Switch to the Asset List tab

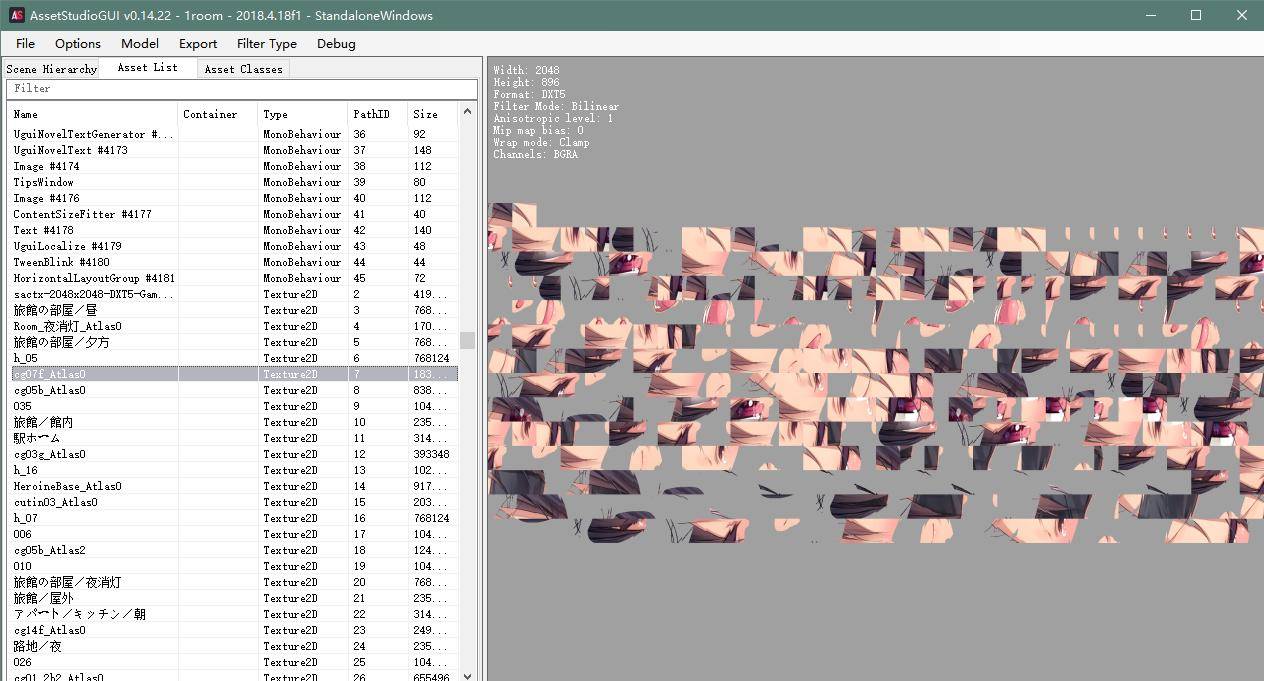pyautogui.click(x=148, y=67)
